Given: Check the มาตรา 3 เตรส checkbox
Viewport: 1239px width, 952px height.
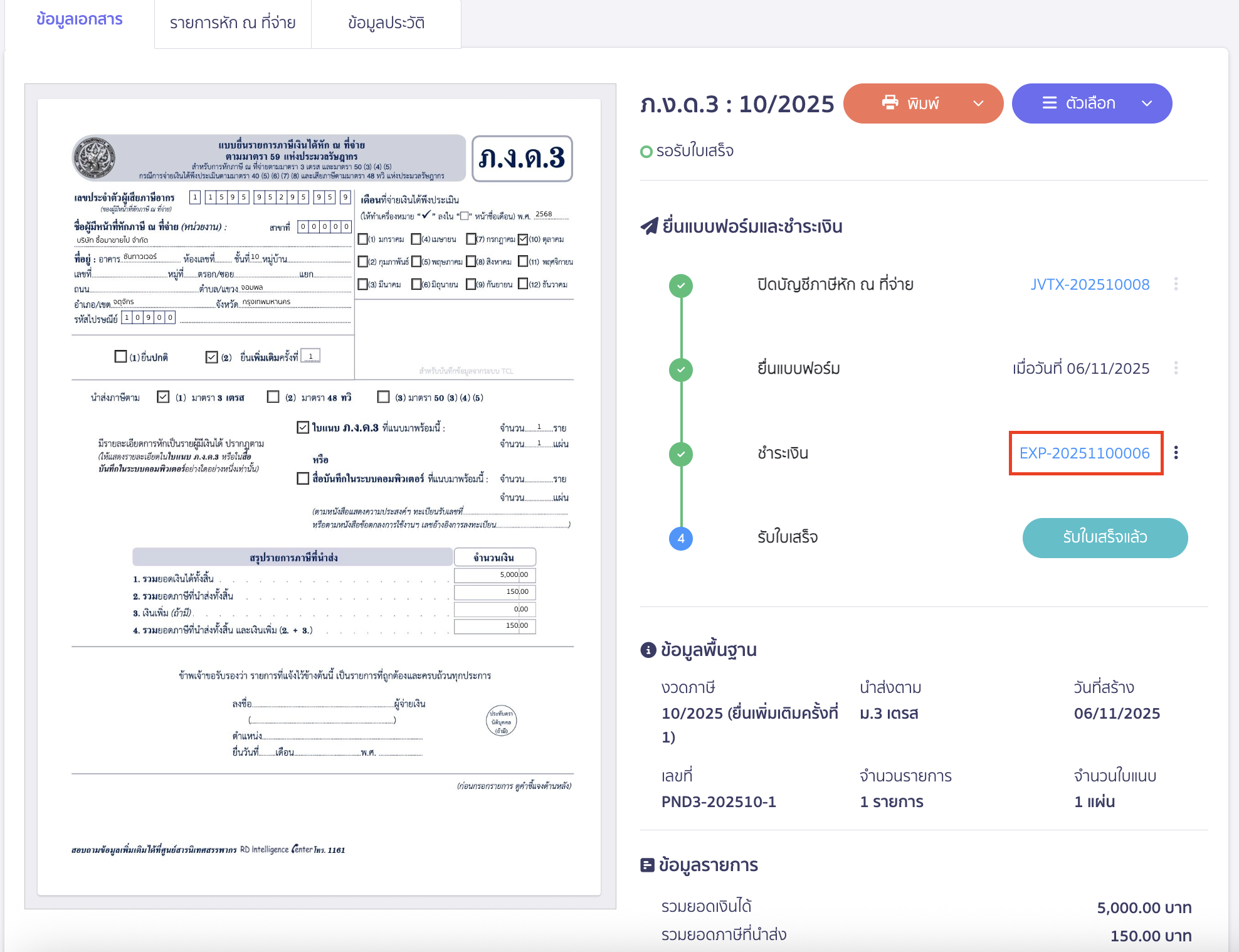Looking at the screenshot, I should [164, 396].
